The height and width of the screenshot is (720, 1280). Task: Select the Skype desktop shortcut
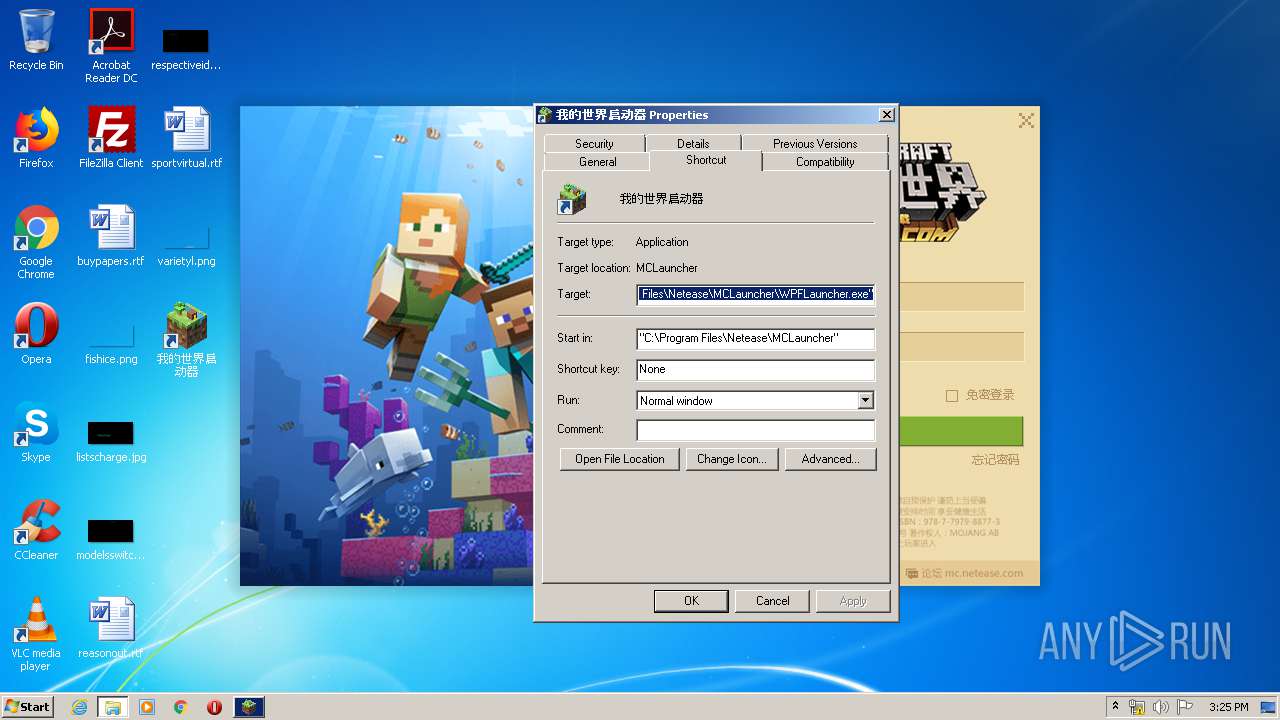36,432
